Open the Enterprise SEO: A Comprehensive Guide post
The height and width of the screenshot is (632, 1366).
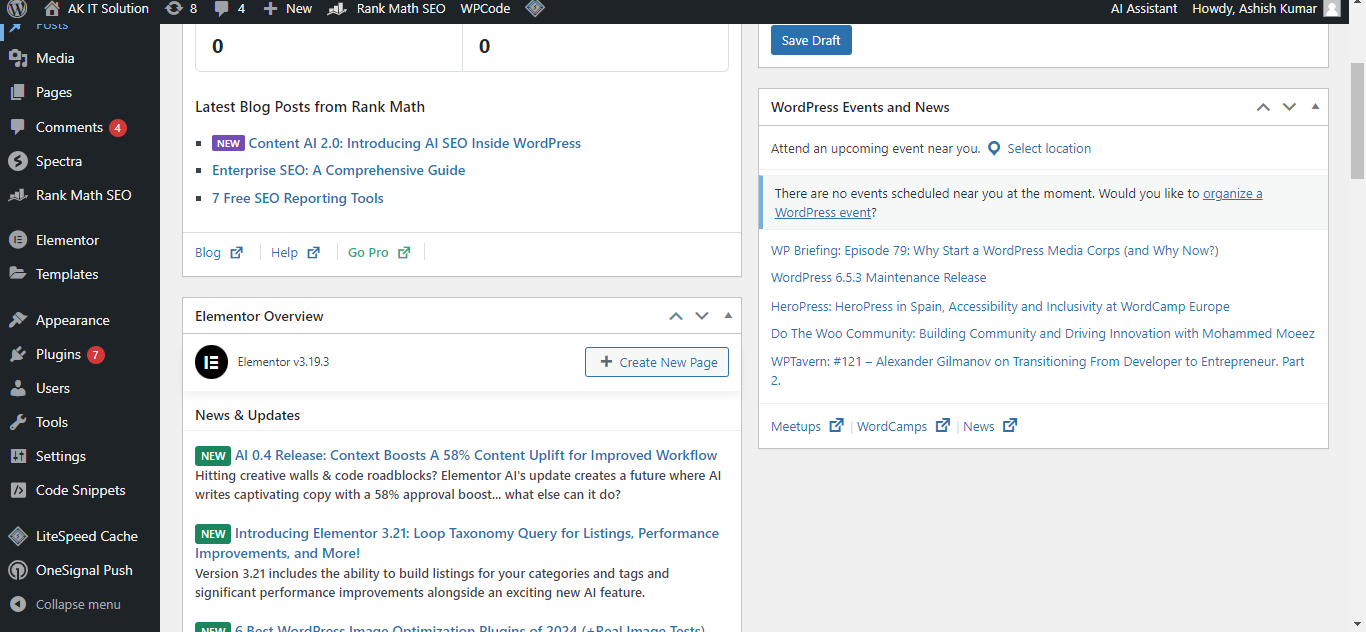[338, 170]
